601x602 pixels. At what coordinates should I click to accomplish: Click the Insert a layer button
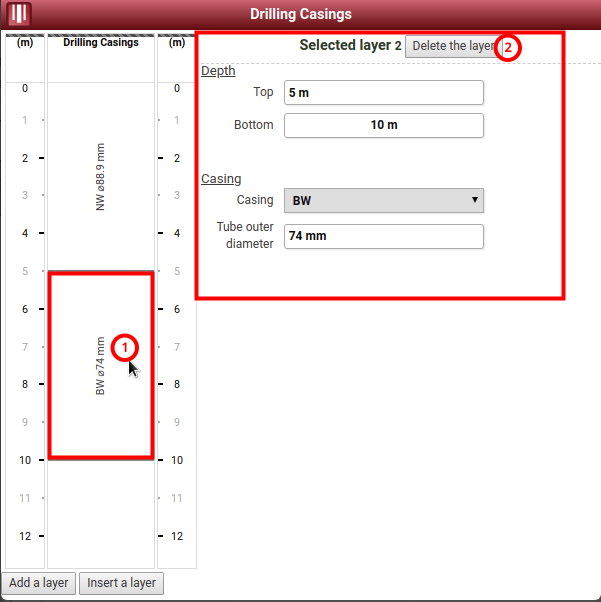(121, 583)
